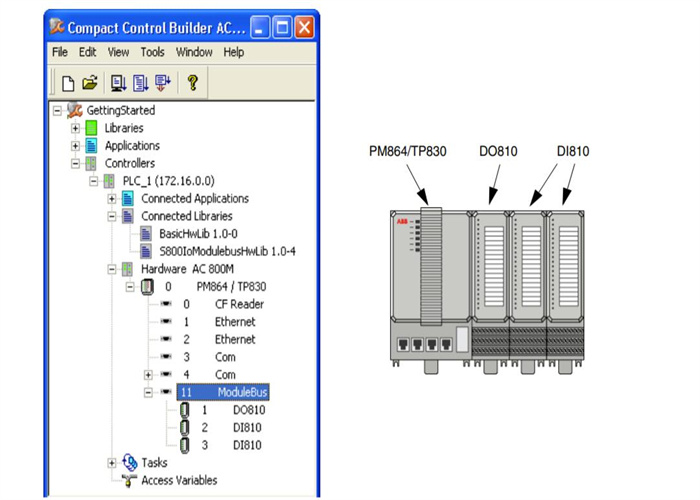The width and height of the screenshot is (700, 500).
Task: Click the Connected Libraries icon
Action: [128, 216]
